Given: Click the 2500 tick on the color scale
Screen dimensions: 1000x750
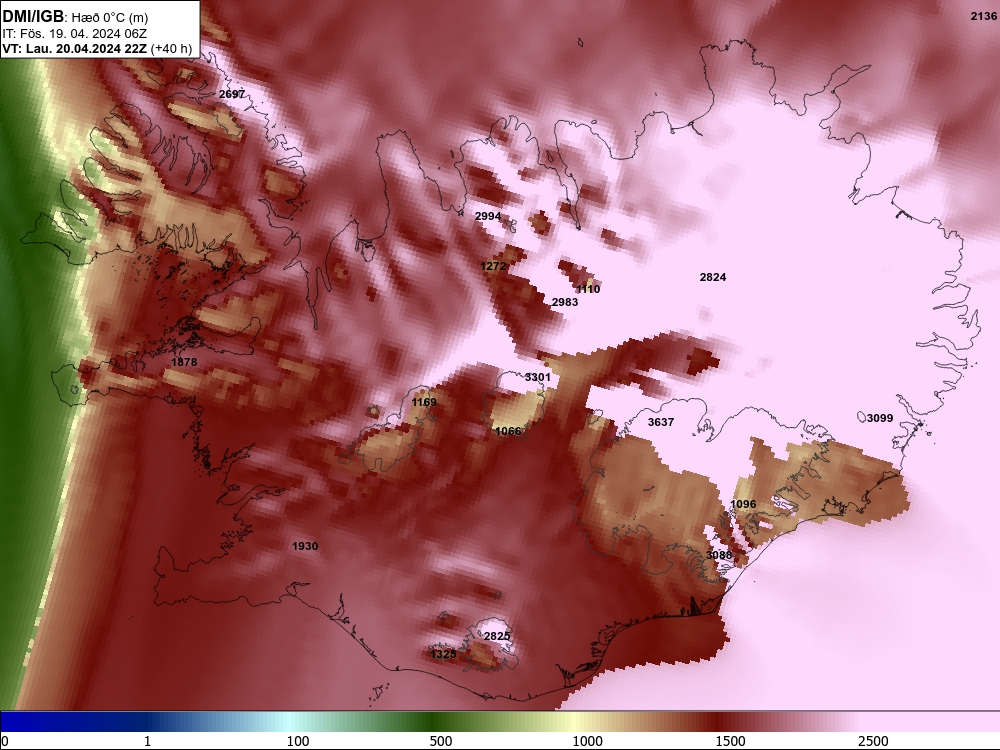Looking at the screenshot, I should click(873, 741).
